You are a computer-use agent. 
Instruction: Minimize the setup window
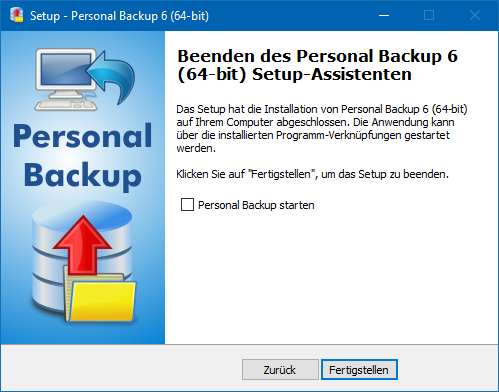click(x=384, y=15)
